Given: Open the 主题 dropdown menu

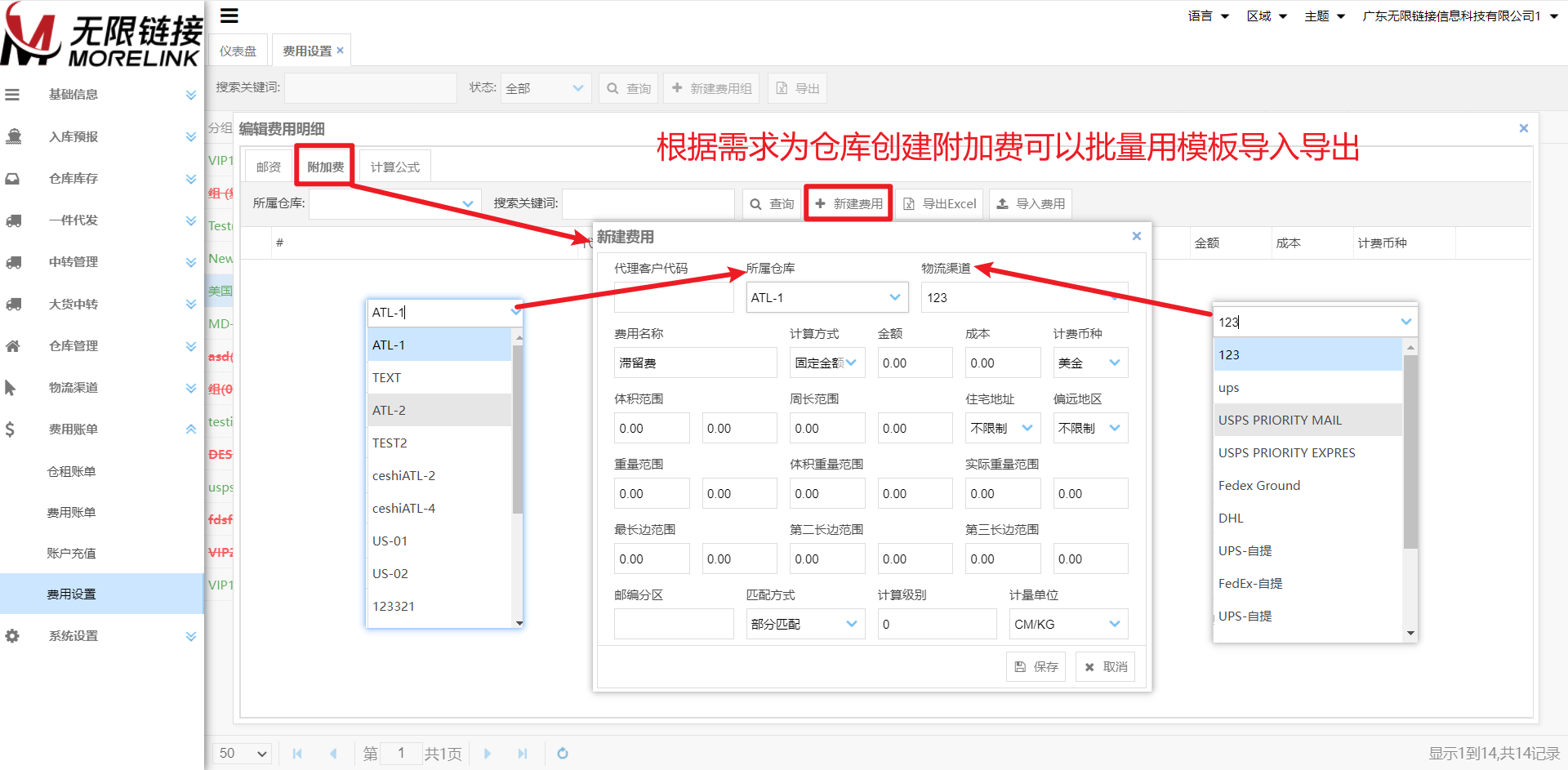Looking at the screenshot, I should [1325, 16].
